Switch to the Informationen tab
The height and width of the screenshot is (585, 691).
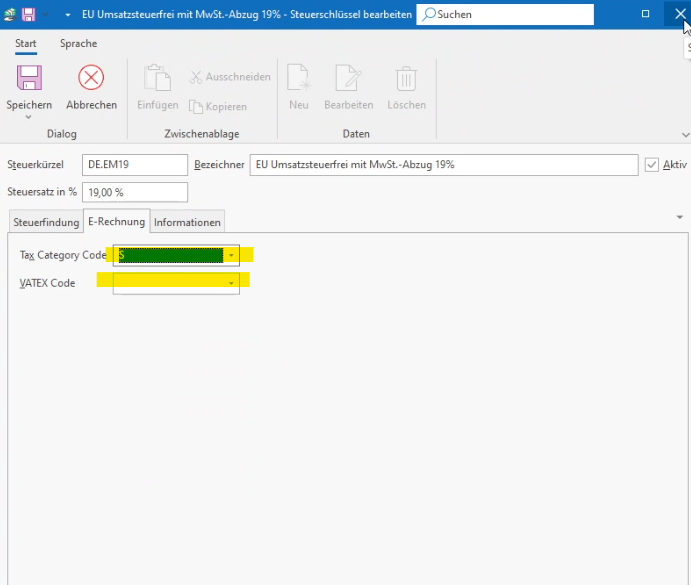click(187, 222)
